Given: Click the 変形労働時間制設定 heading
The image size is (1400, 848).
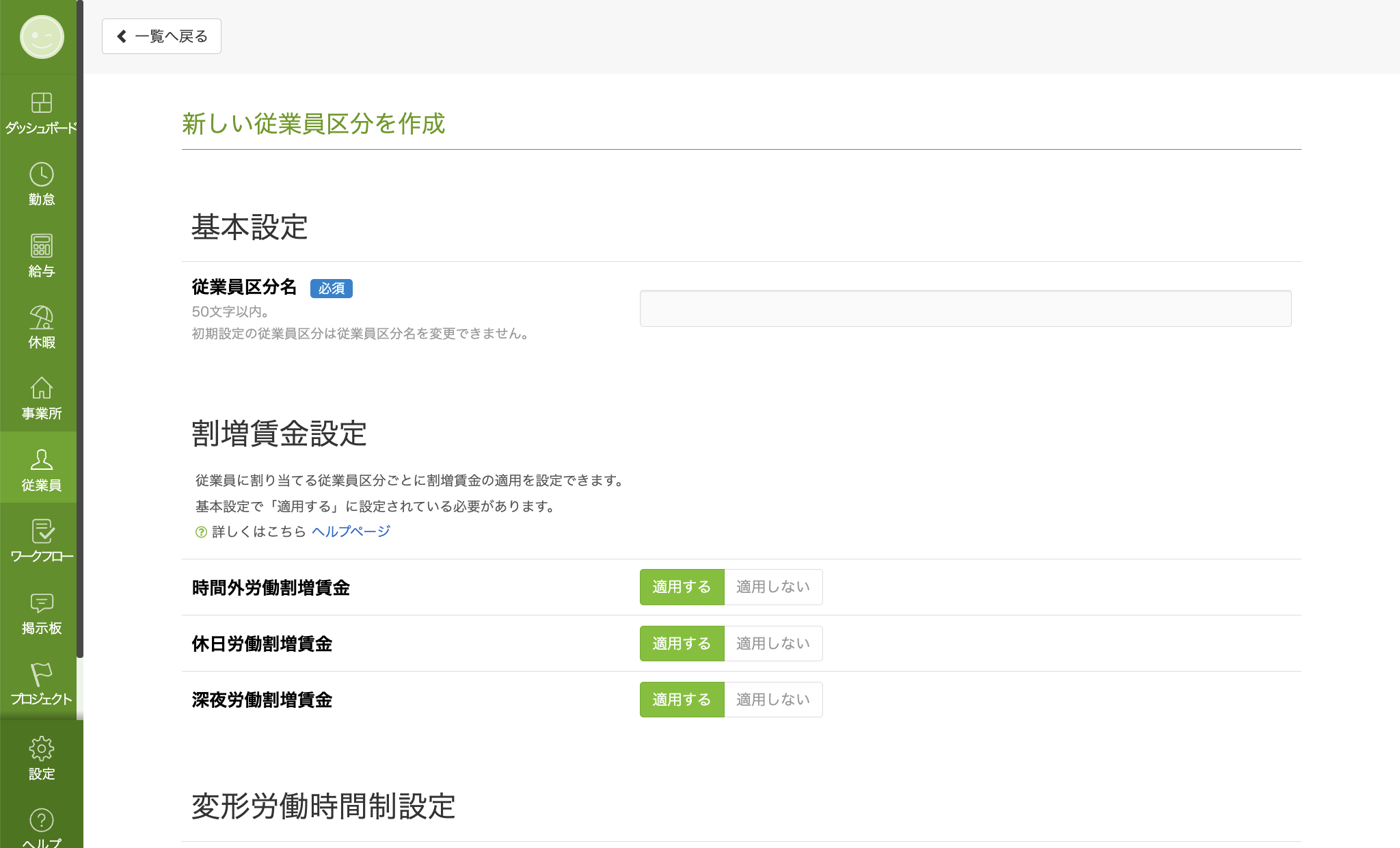Looking at the screenshot, I should click(x=323, y=806).
